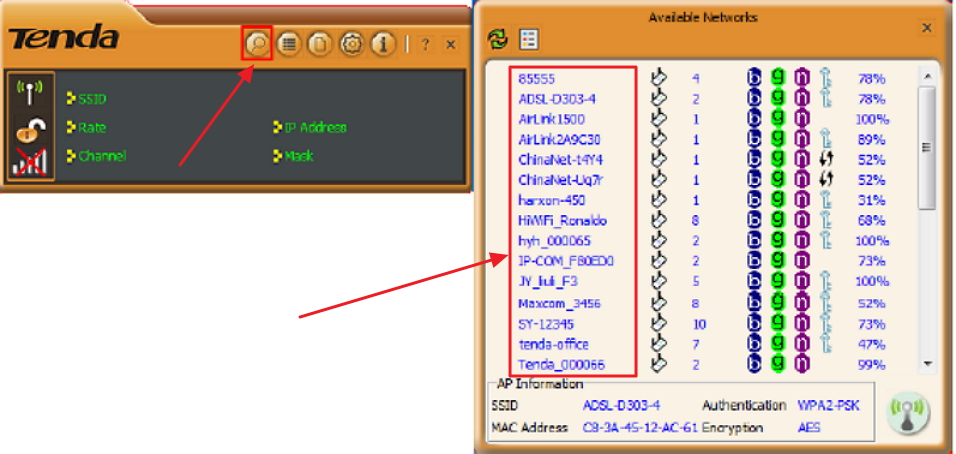Click the 802.11g icon on HiWiFi_Ronaldo row
This screenshot has height=454, width=956.
tap(778, 220)
